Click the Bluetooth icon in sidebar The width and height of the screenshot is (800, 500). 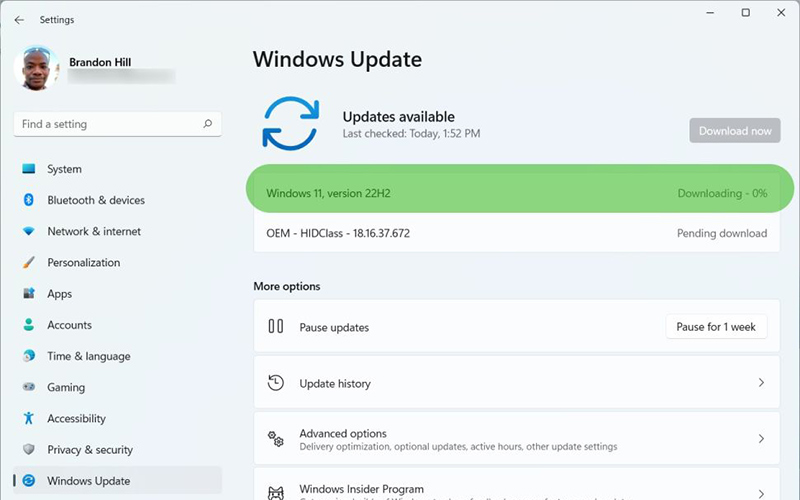tap(29, 199)
